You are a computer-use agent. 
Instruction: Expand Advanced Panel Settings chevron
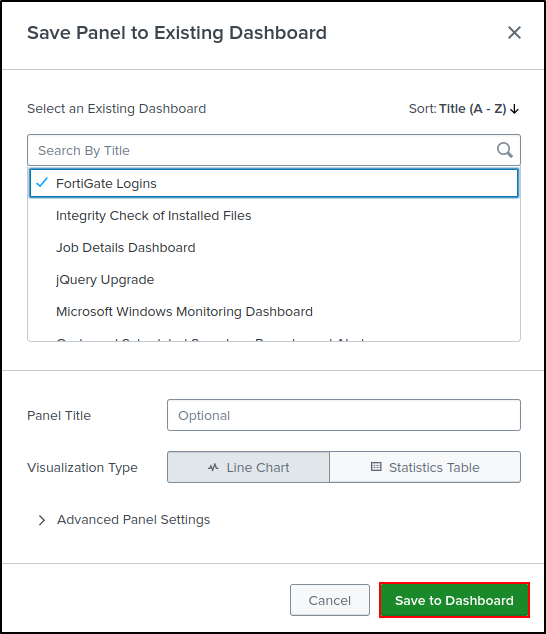coord(41,520)
